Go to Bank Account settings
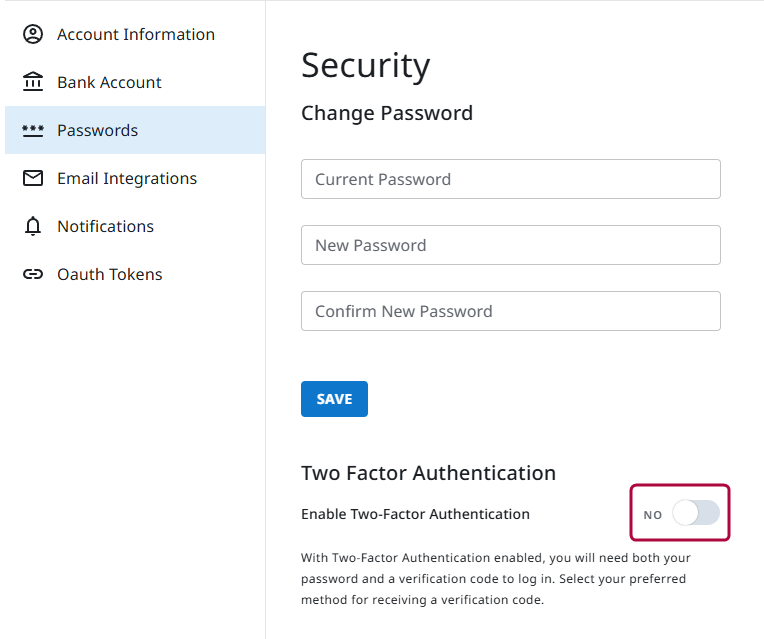The image size is (764, 639). [109, 82]
